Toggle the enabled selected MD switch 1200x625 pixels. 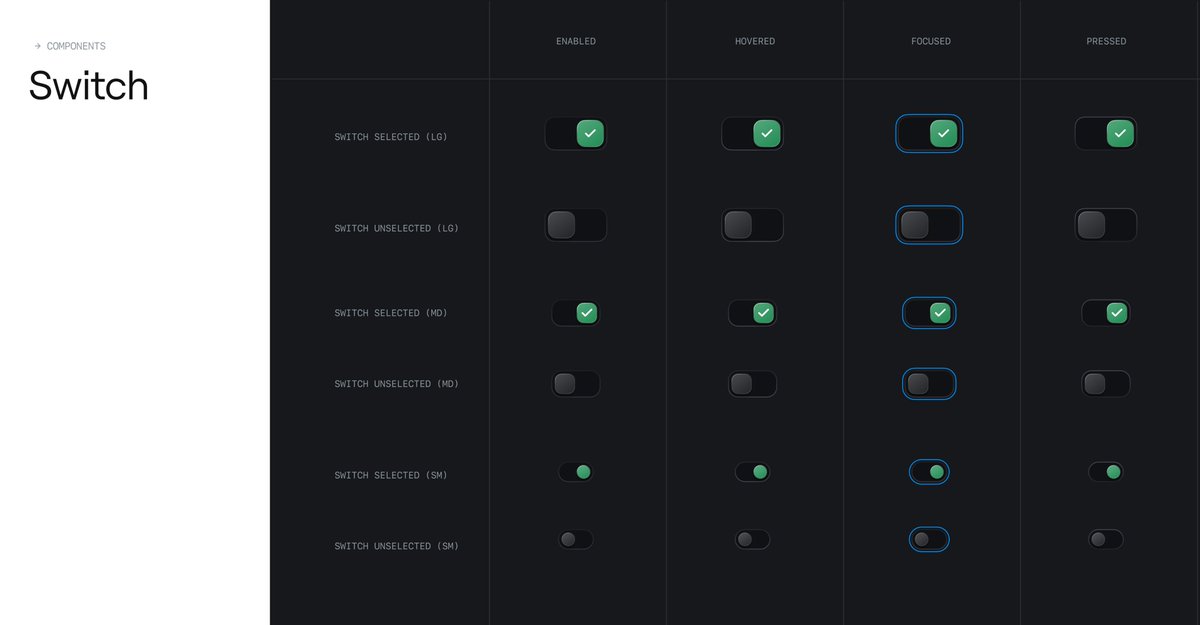coord(576,313)
